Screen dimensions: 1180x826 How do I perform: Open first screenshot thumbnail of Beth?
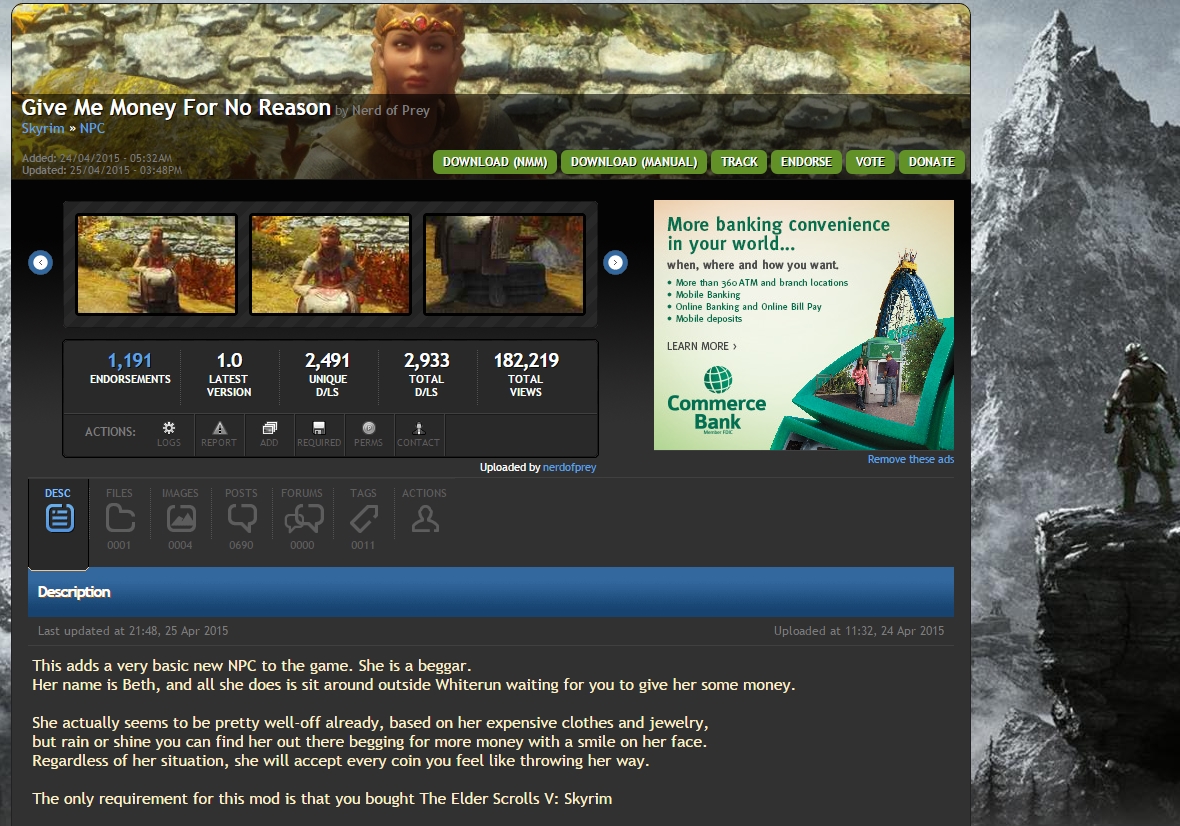[157, 264]
